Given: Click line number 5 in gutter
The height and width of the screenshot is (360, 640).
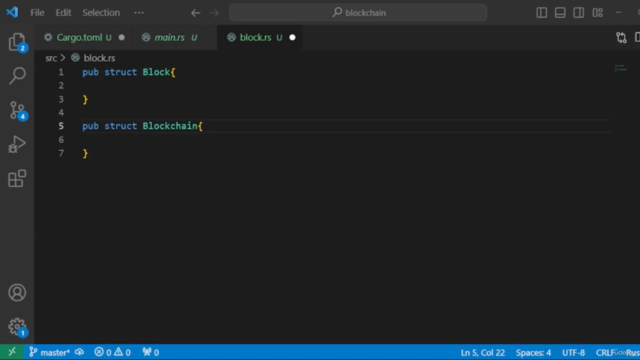Looking at the screenshot, I should click(61, 126).
